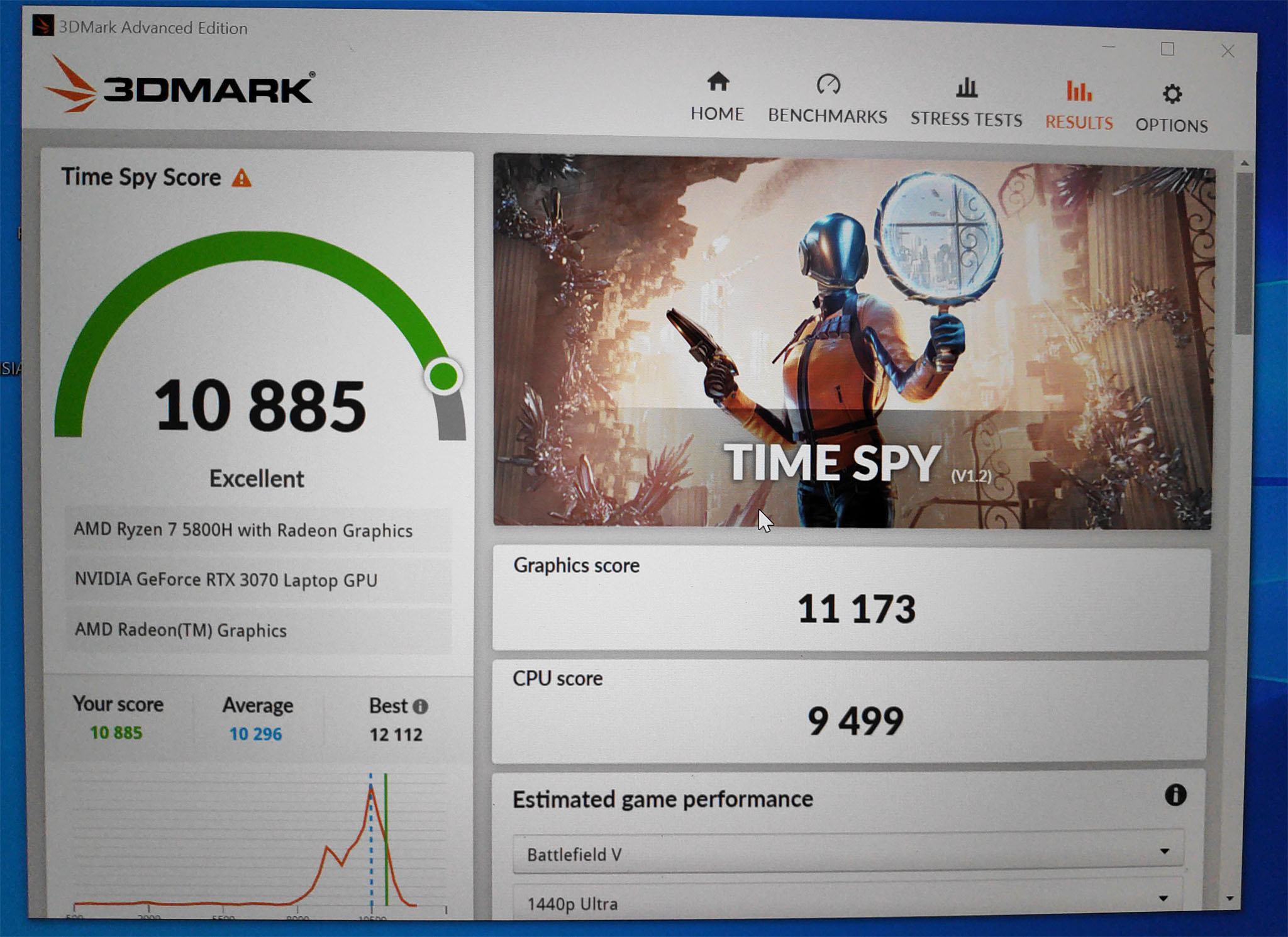Select the RESULTS tab label
This screenshot has width=1288, height=937.
pyautogui.click(x=1079, y=122)
